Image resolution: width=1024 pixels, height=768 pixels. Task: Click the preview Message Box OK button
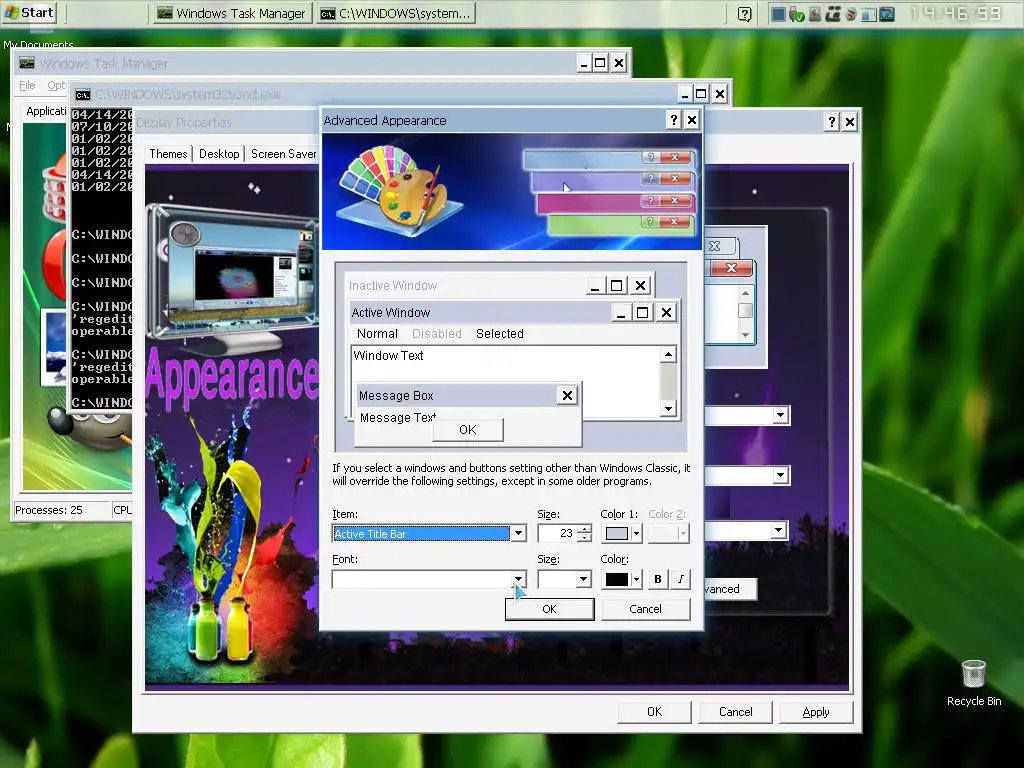pyautogui.click(x=468, y=429)
